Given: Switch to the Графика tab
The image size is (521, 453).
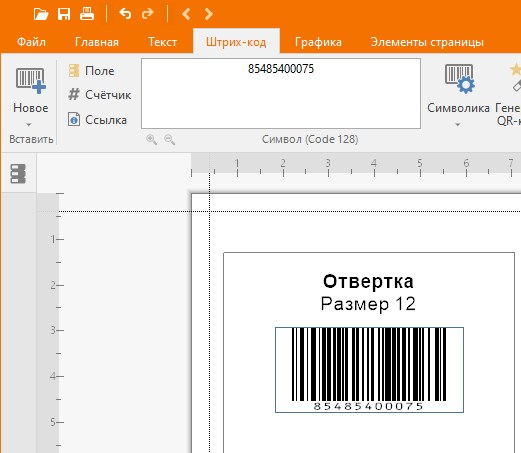Looking at the screenshot, I should 318,42.
